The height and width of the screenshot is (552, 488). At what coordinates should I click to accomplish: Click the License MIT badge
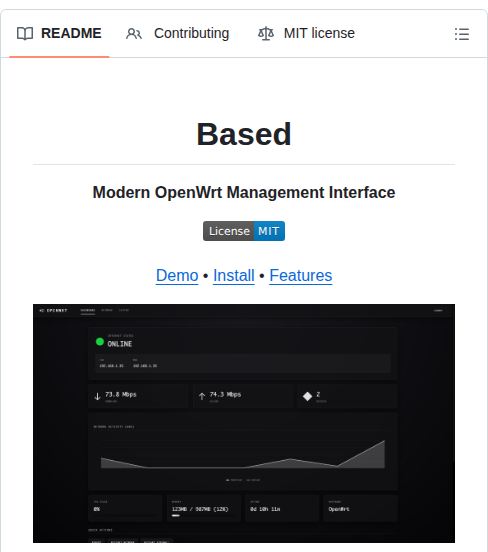pos(244,231)
